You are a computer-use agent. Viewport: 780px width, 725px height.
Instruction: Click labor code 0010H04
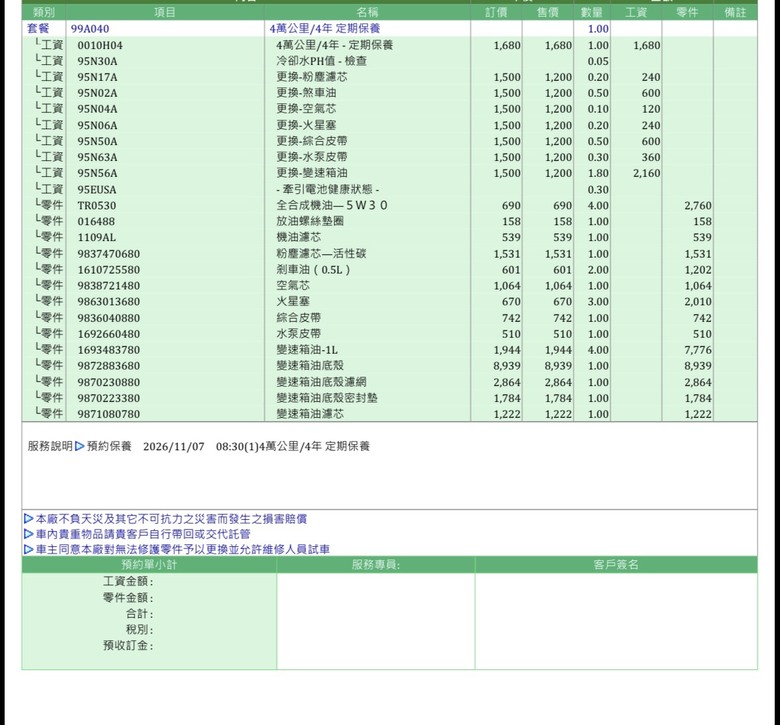click(x=100, y=45)
